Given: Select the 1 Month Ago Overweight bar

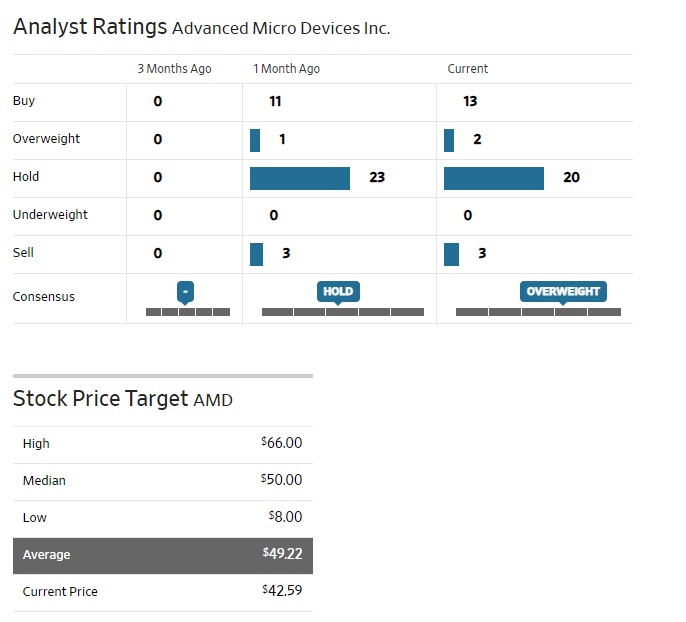Looking at the screenshot, I should point(255,140).
